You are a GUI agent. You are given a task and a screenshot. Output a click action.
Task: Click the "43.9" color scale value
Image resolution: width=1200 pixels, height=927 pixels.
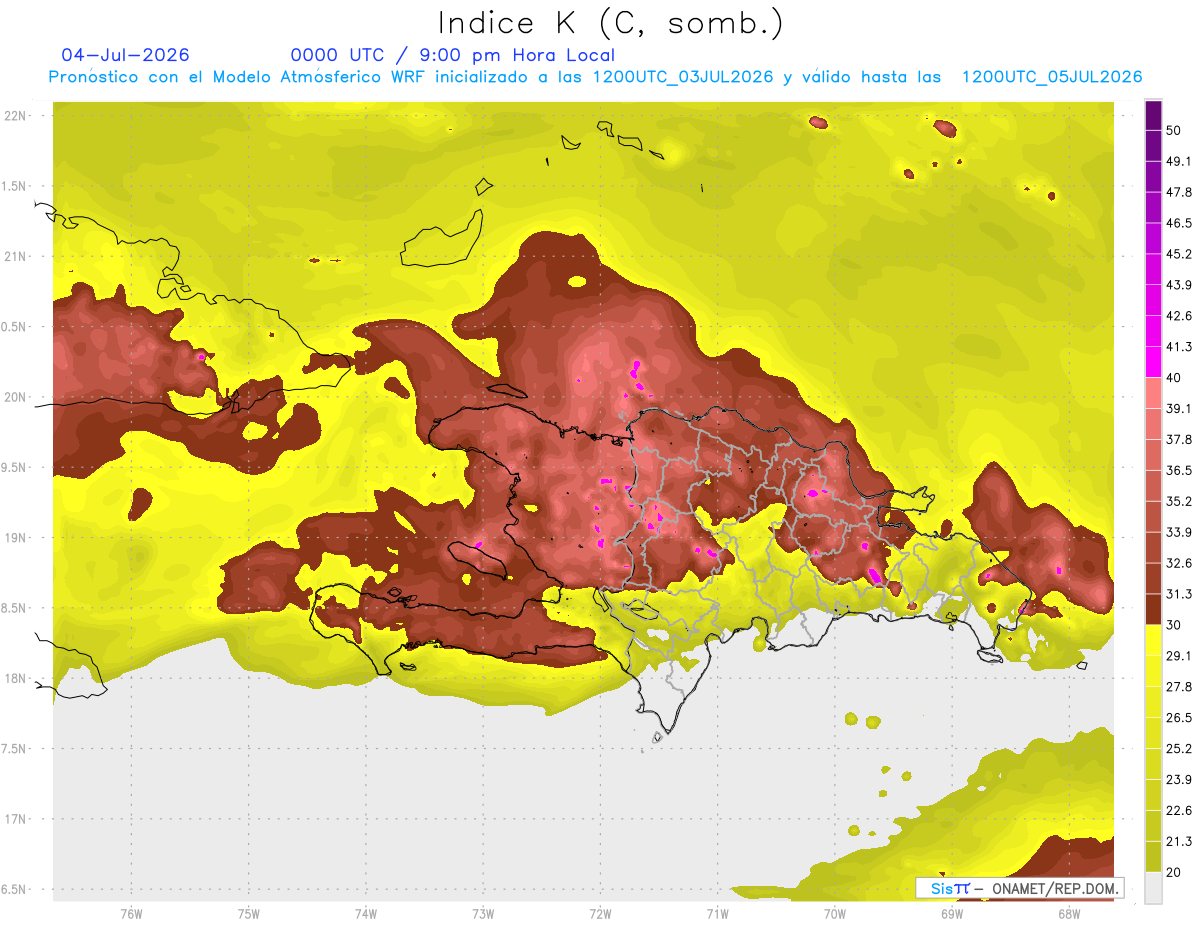(x=1179, y=285)
